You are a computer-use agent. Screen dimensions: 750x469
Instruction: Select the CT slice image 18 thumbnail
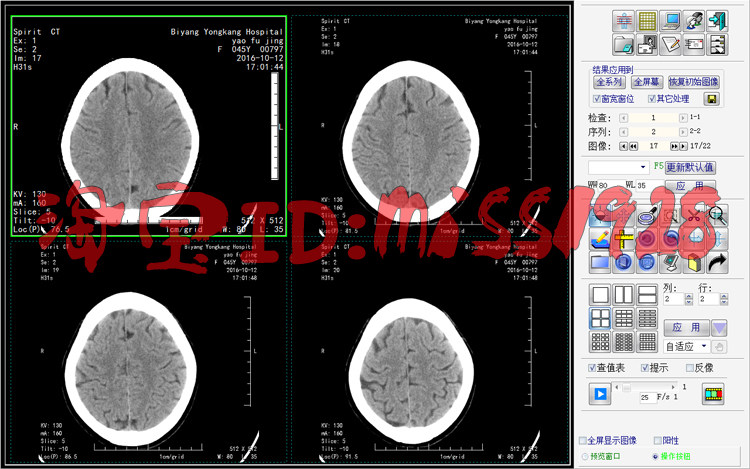(430, 127)
